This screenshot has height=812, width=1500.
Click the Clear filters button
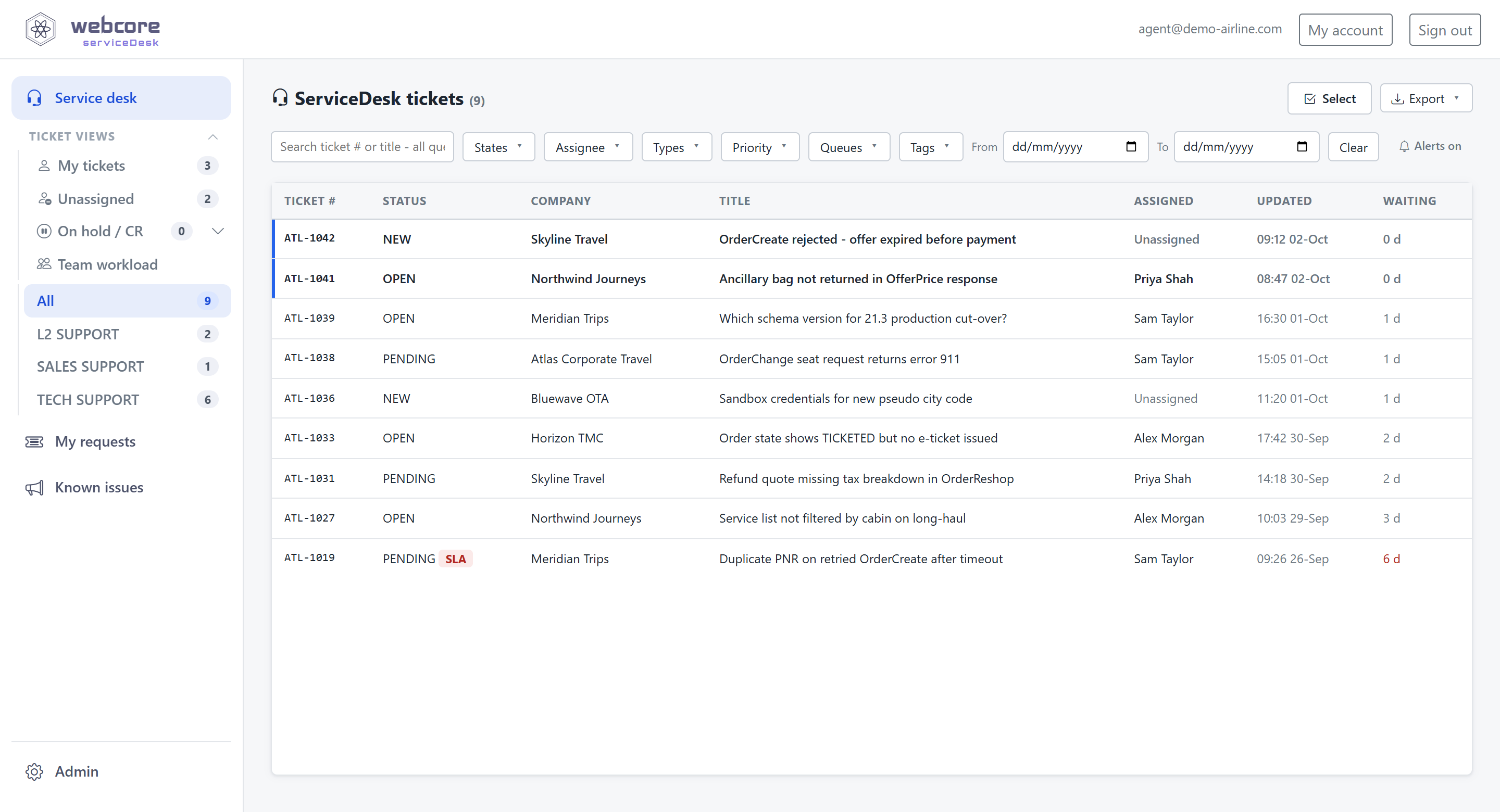(1353, 147)
